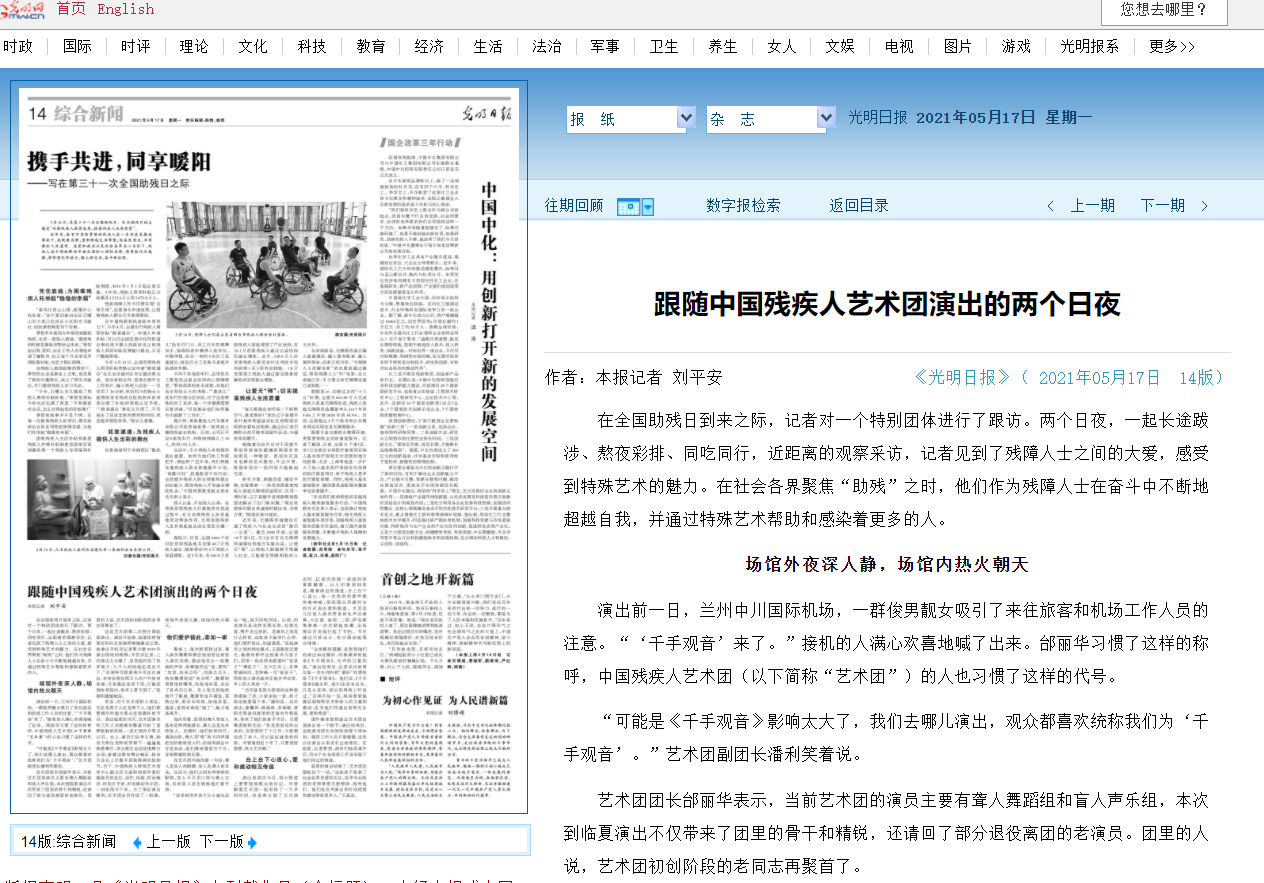Go to the 首页 home link
This screenshot has height=883, width=1264.
point(71,9)
